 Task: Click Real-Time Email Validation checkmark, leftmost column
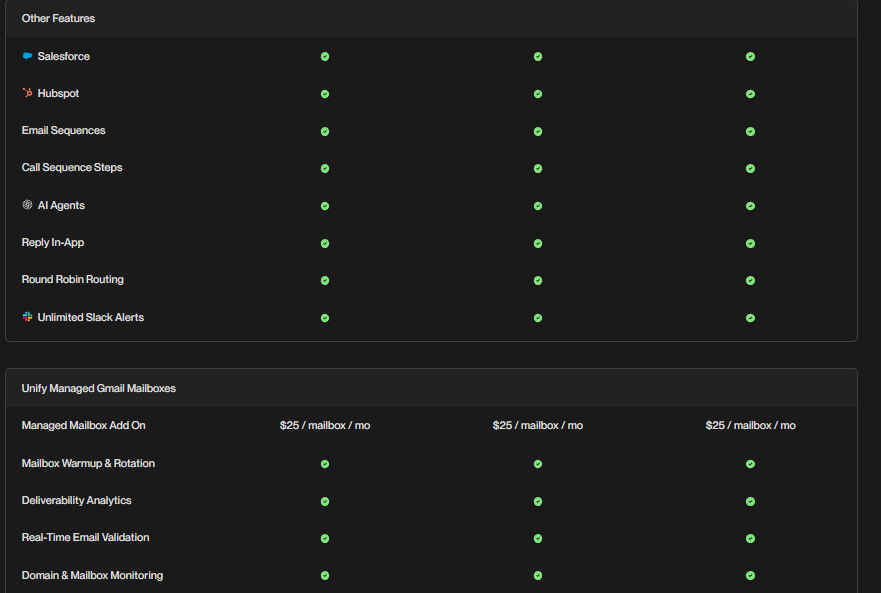325,538
